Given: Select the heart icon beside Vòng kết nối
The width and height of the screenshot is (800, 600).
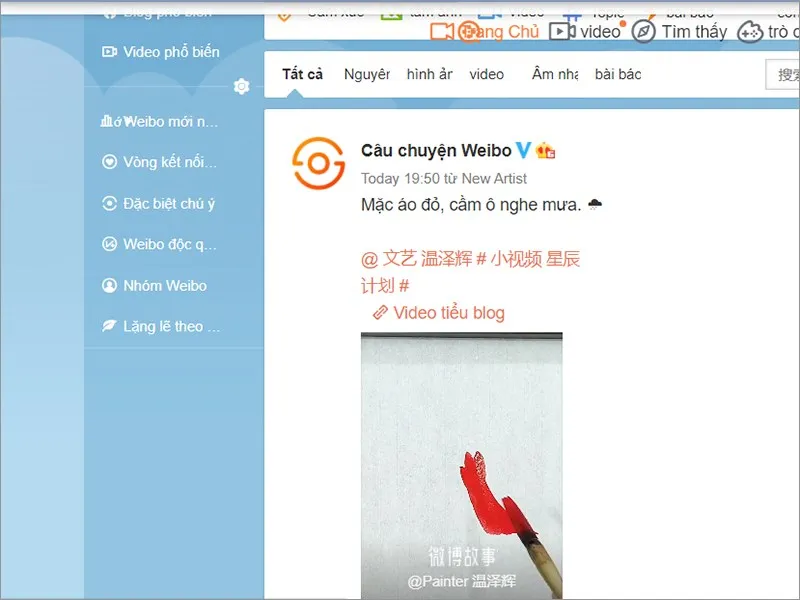Looking at the screenshot, I should point(108,161).
